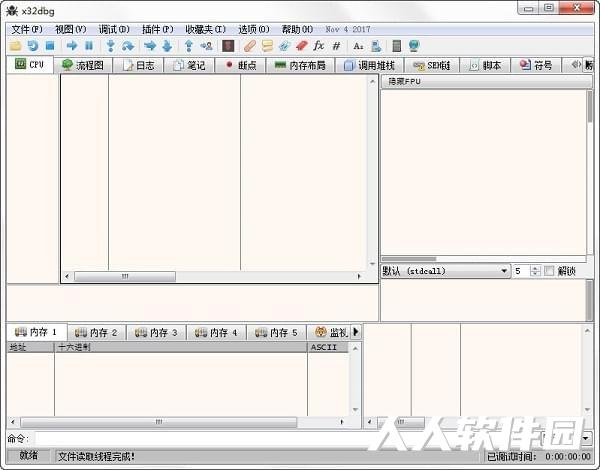Restart the debuggee with the circular arrow icon
The height and width of the screenshot is (470, 600).
33,46
